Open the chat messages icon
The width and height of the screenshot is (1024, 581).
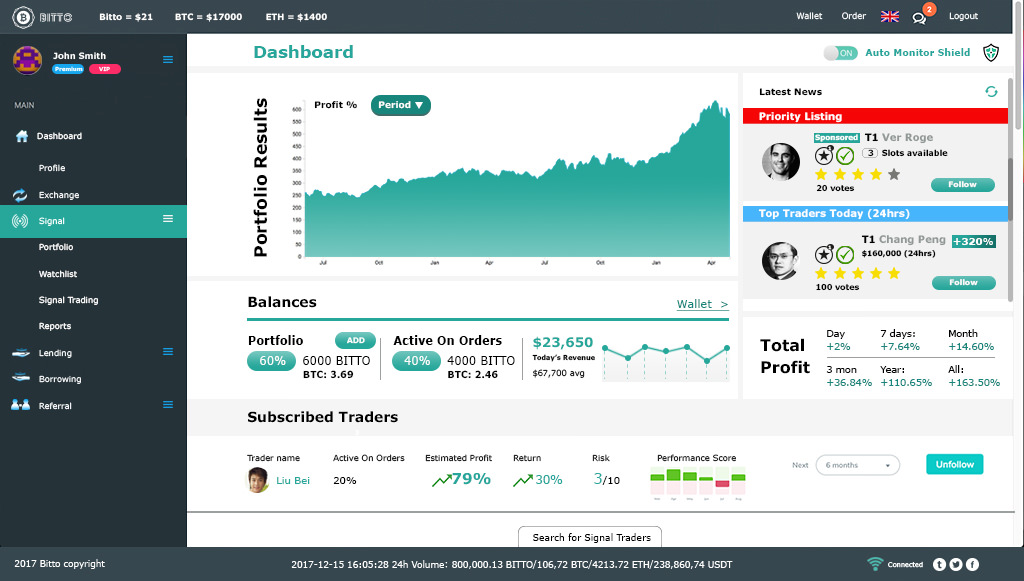pyautogui.click(x=920, y=18)
